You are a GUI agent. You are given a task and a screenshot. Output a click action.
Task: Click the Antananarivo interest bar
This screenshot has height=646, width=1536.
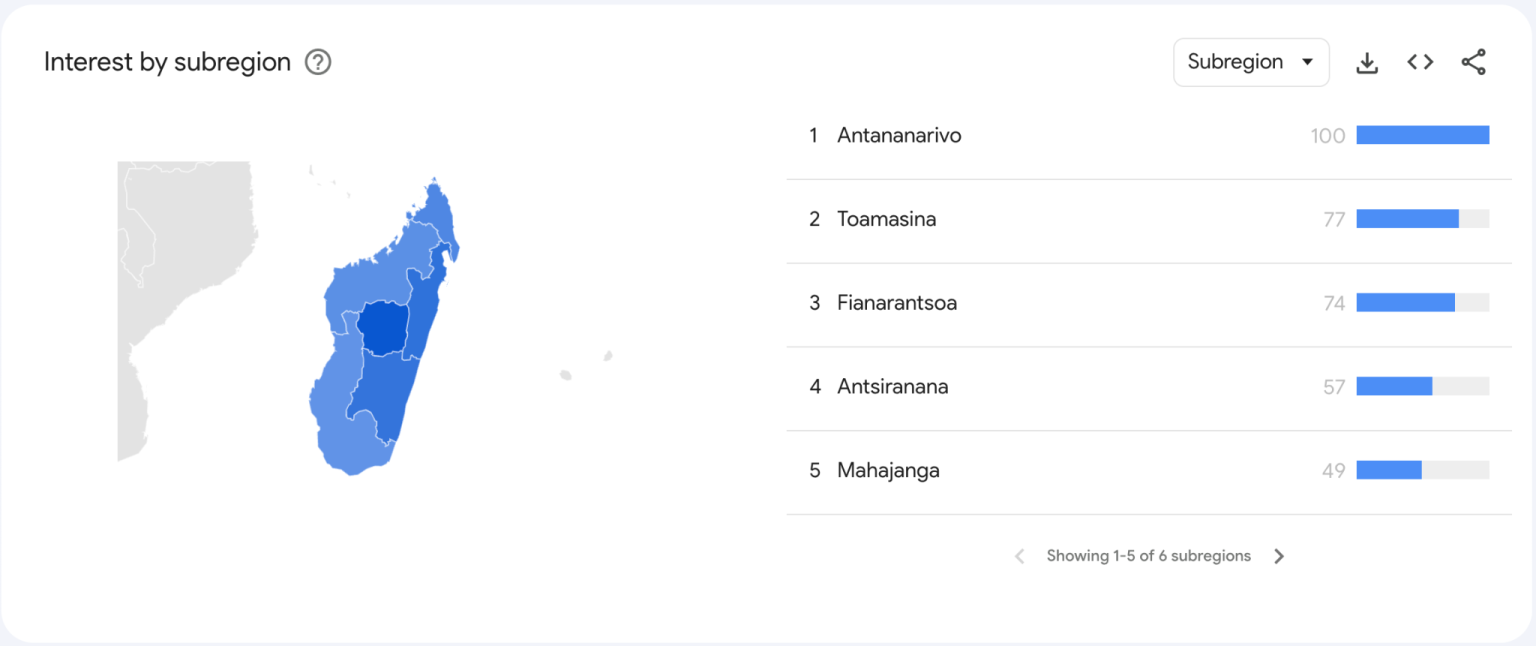pos(1422,135)
